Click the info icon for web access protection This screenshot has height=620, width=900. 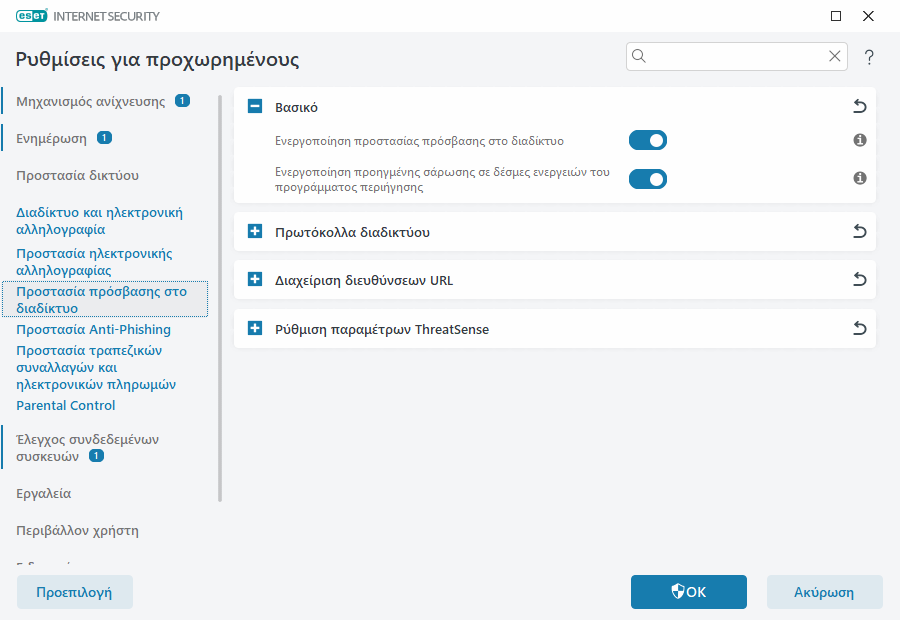pyautogui.click(x=859, y=140)
